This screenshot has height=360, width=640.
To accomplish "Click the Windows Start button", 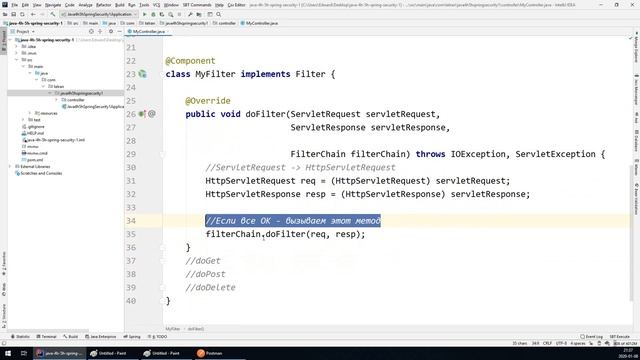I will point(8,353).
